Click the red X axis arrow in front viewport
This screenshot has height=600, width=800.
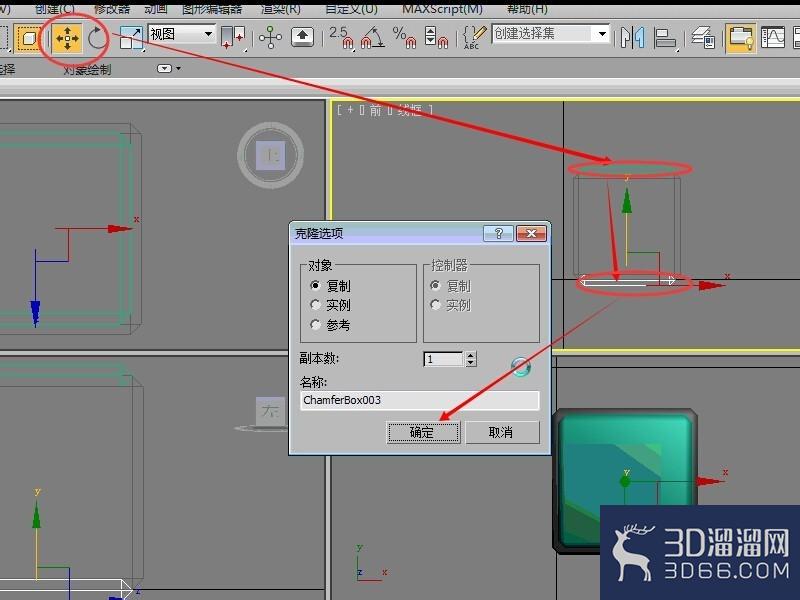(x=711, y=286)
